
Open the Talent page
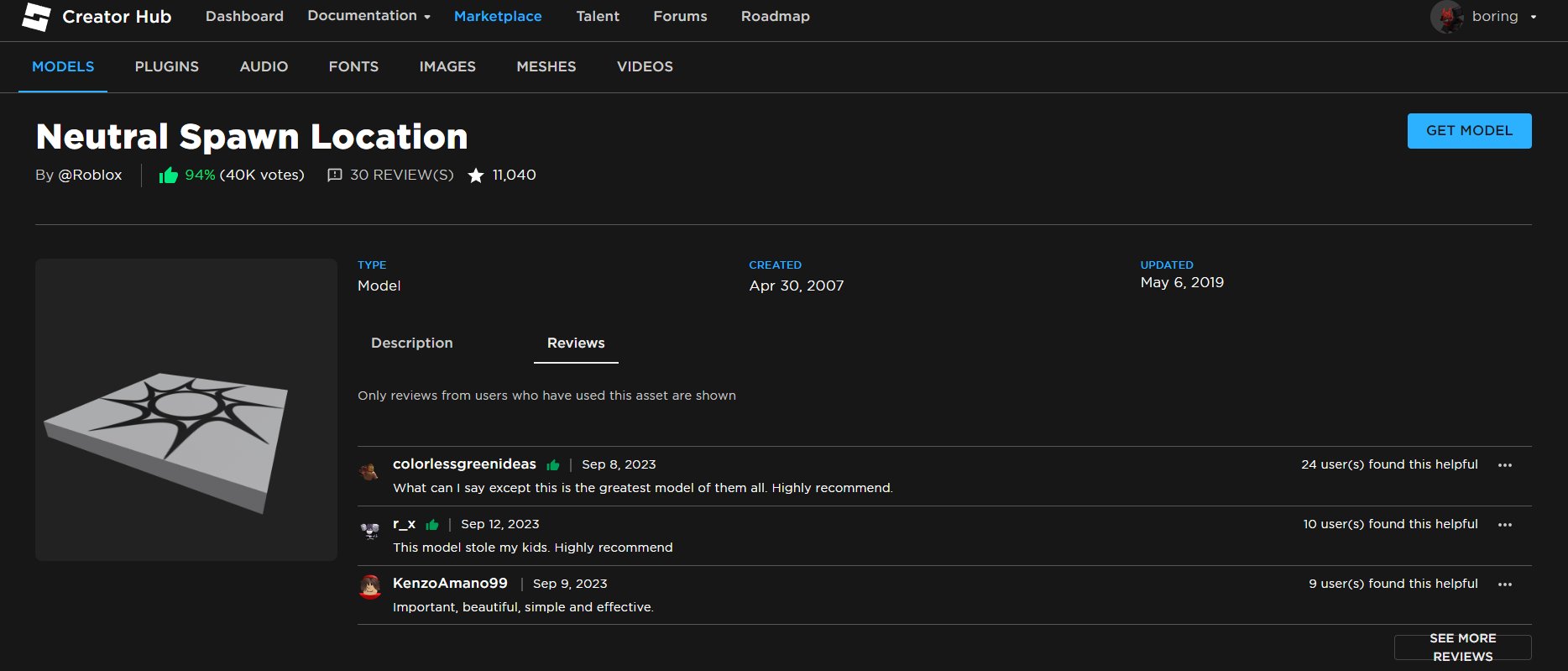point(598,16)
